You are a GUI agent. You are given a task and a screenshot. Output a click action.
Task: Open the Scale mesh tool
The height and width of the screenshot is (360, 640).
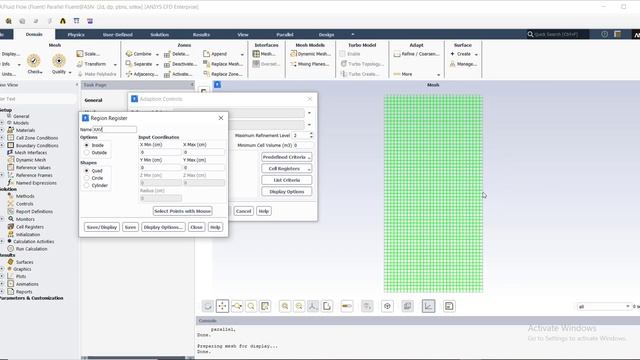(x=88, y=54)
